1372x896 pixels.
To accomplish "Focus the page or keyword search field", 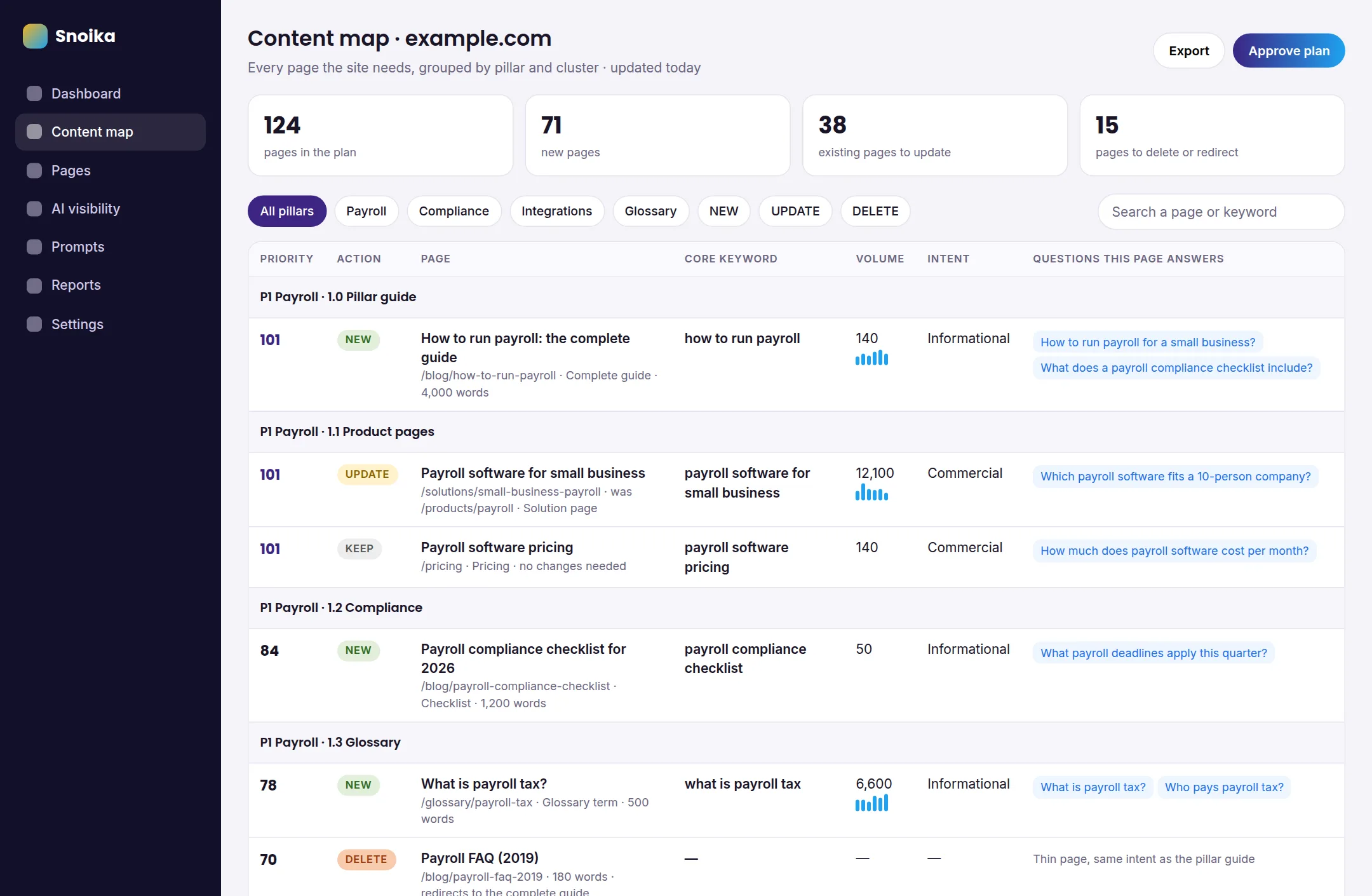I will (1221, 212).
